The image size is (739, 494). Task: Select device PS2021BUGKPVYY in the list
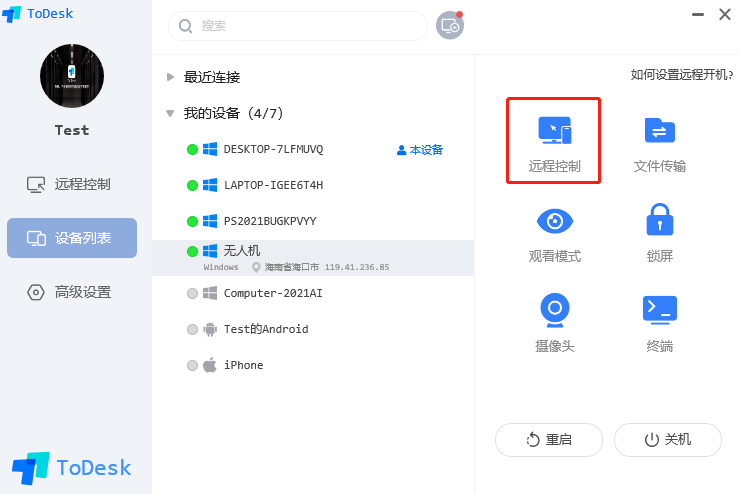coord(313,221)
